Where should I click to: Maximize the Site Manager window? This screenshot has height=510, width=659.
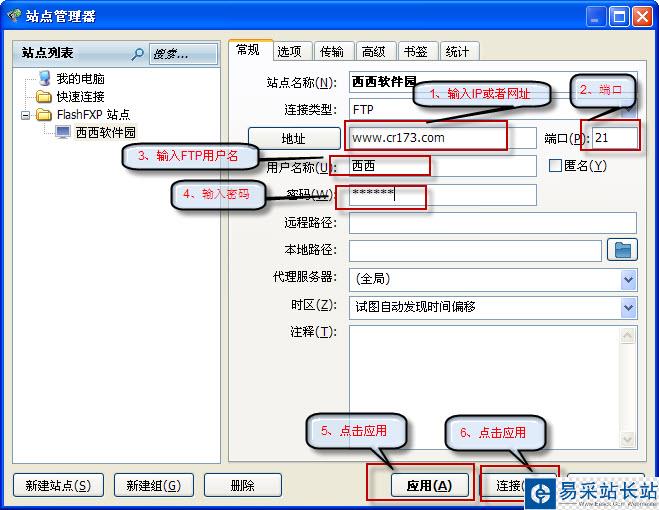619,17
